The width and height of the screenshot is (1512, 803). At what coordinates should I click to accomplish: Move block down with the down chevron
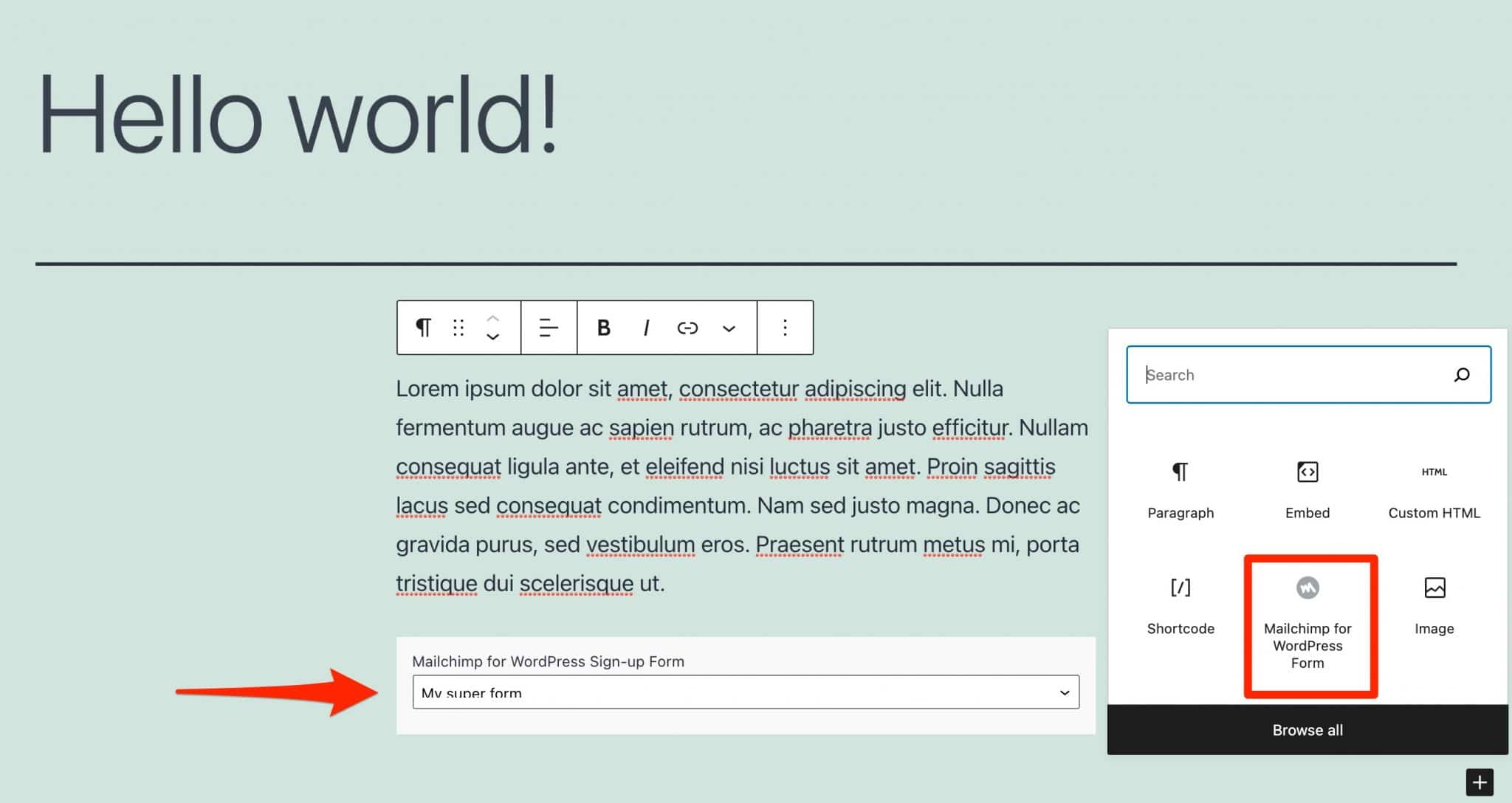pos(493,337)
